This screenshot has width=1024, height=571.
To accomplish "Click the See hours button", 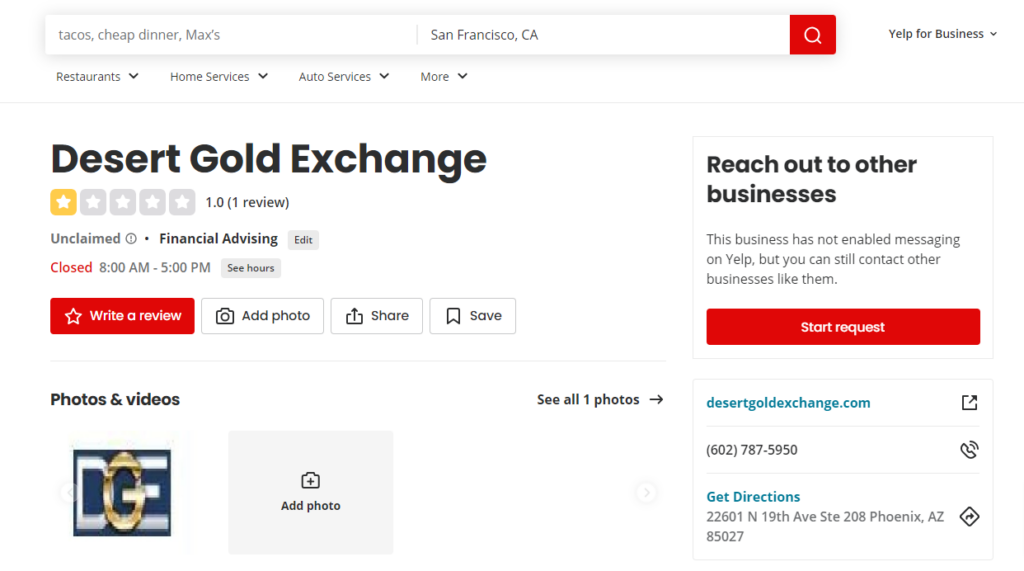I will point(251,268).
